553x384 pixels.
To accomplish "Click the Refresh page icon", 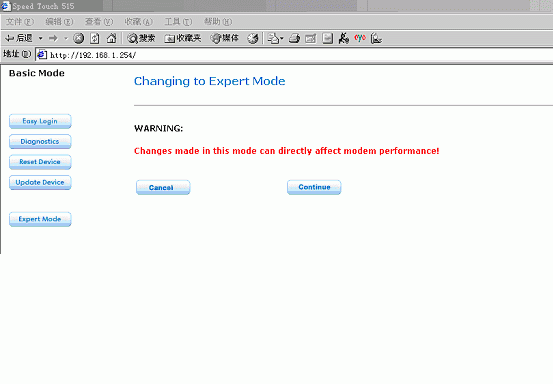I will click(x=95, y=38).
